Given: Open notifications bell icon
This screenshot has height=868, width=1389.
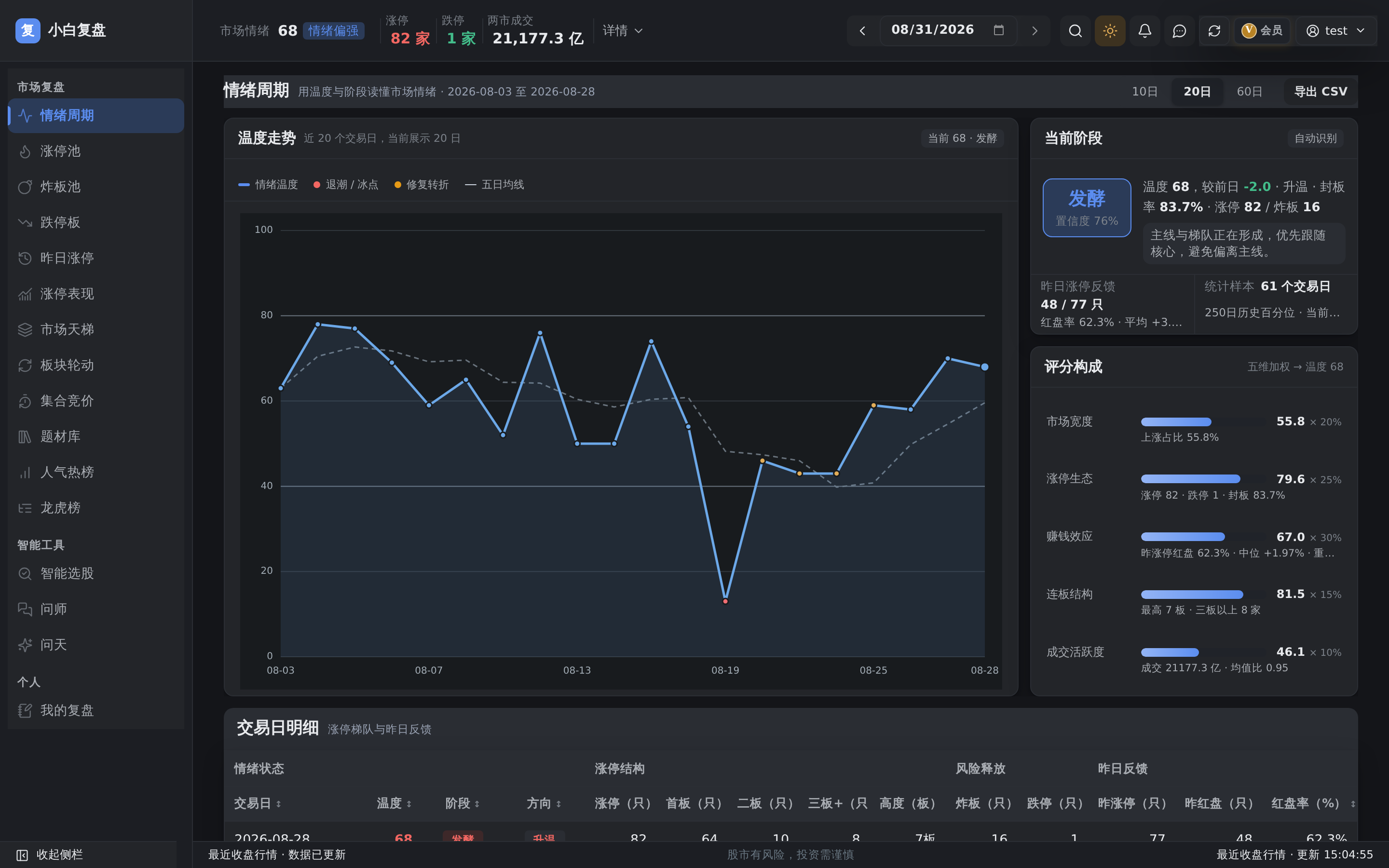Looking at the screenshot, I should point(1144,30).
